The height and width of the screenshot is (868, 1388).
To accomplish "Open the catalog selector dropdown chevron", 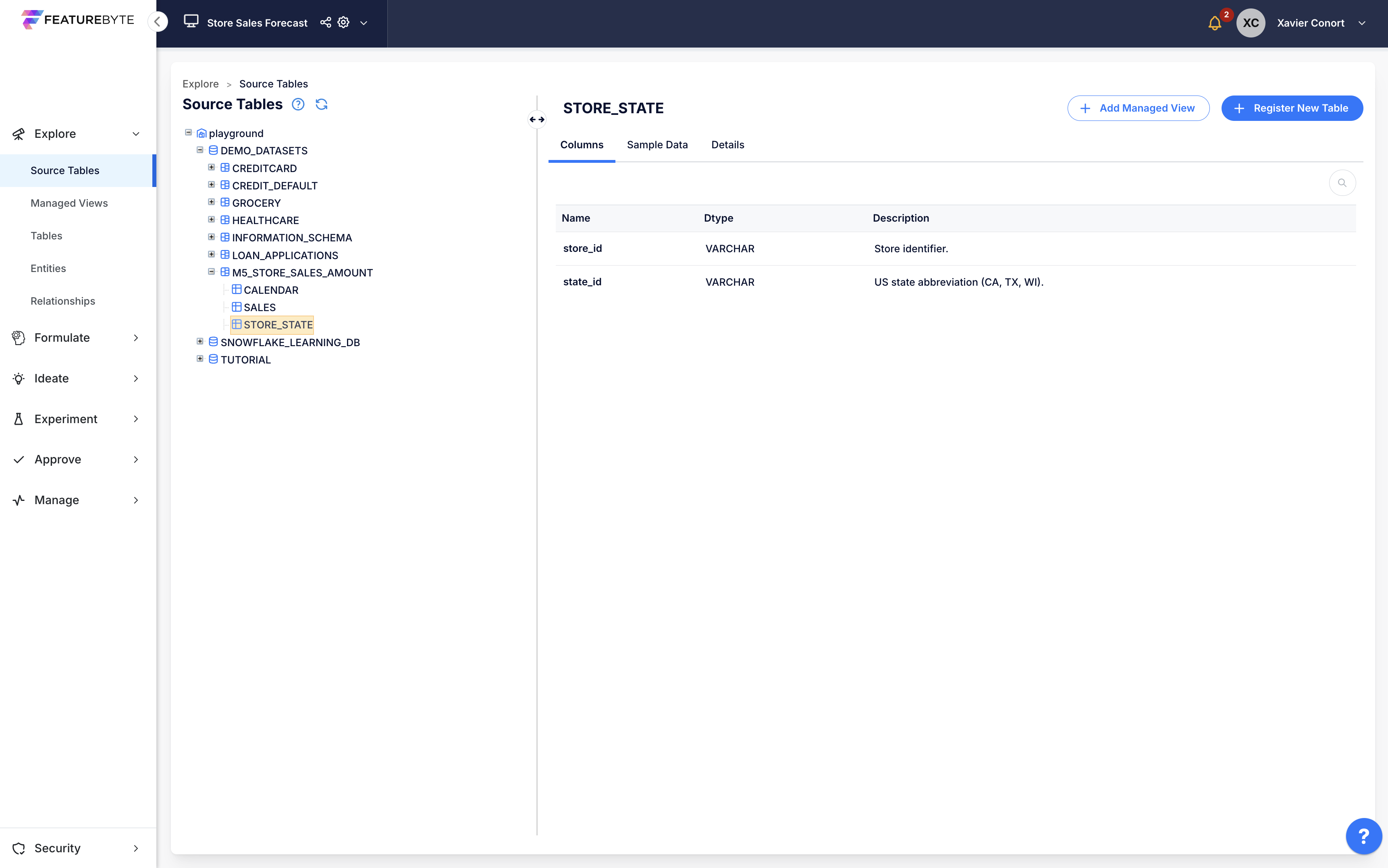I will coord(364,23).
